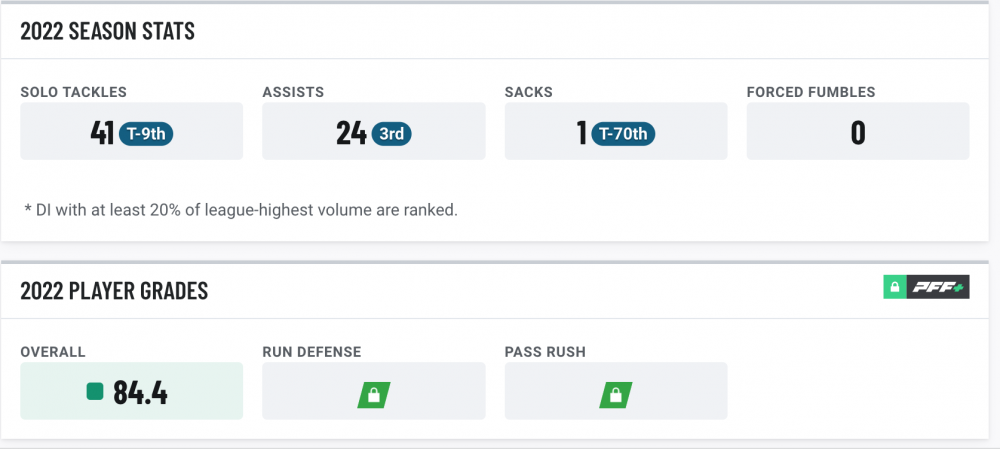Click the green square beside the 84.4 grade
1000x449 pixels.
pos(95,392)
